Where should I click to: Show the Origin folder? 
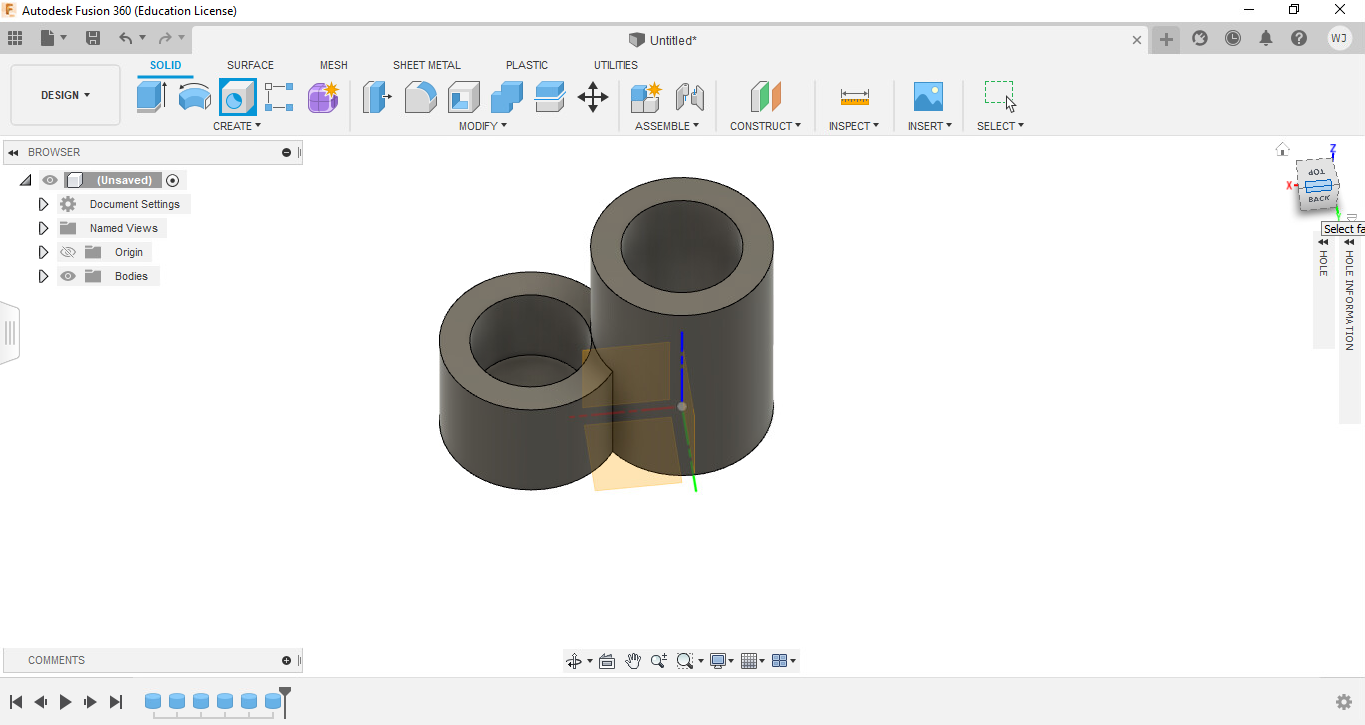click(x=67, y=252)
